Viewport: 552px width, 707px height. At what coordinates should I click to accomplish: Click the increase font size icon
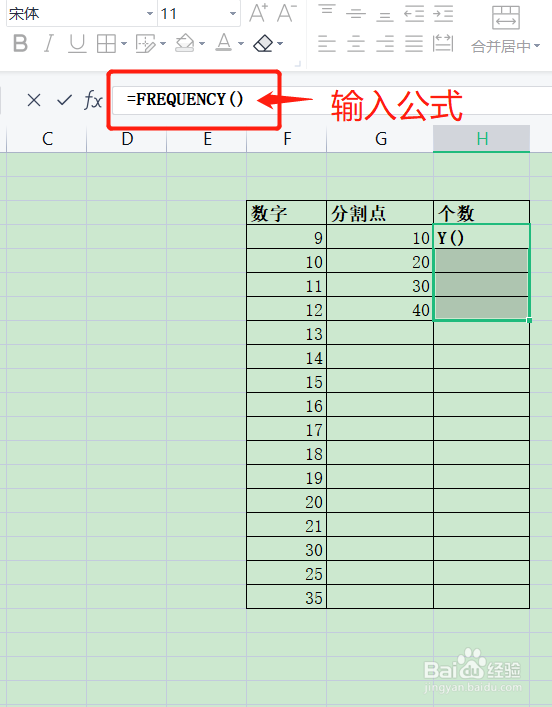[259, 13]
